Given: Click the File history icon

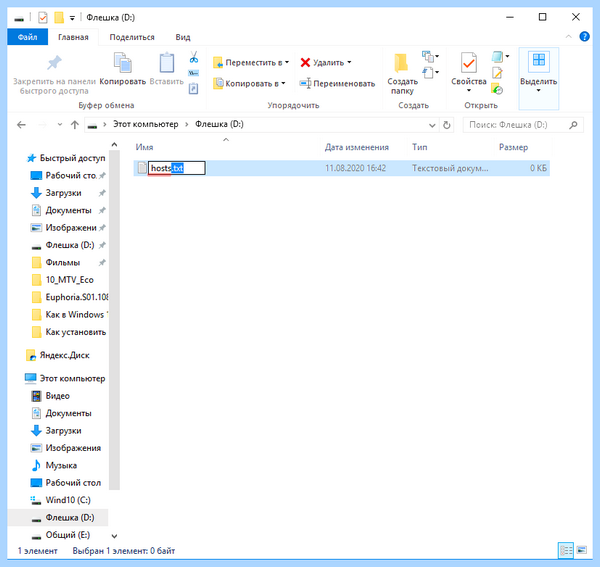Looking at the screenshot, I should click(497, 89).
